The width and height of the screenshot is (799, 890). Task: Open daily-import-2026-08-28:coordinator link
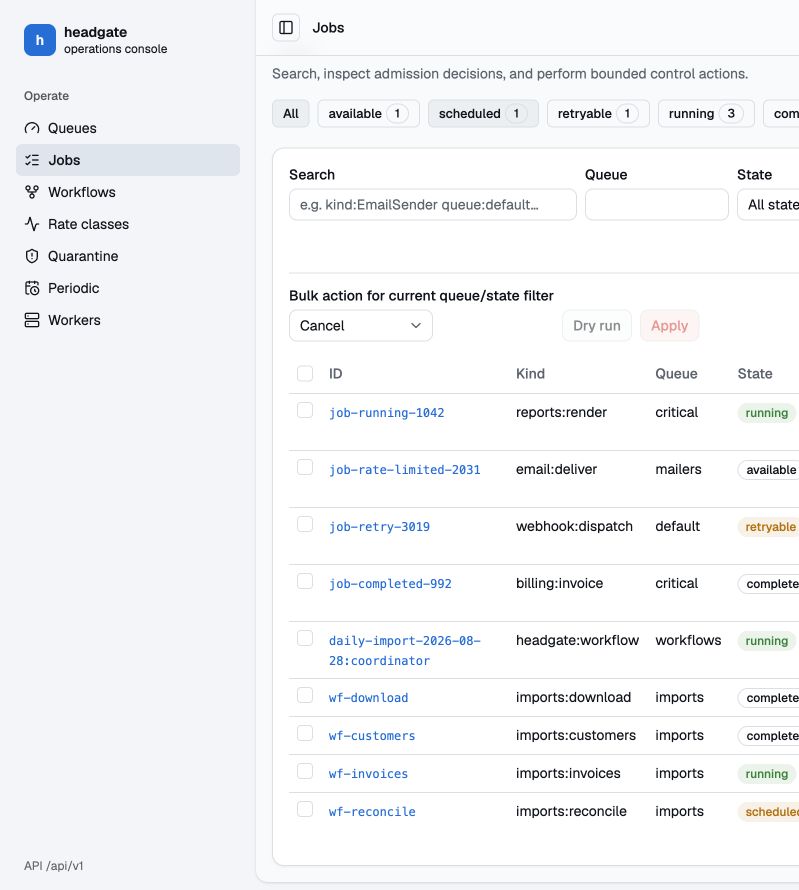point(405,651)
